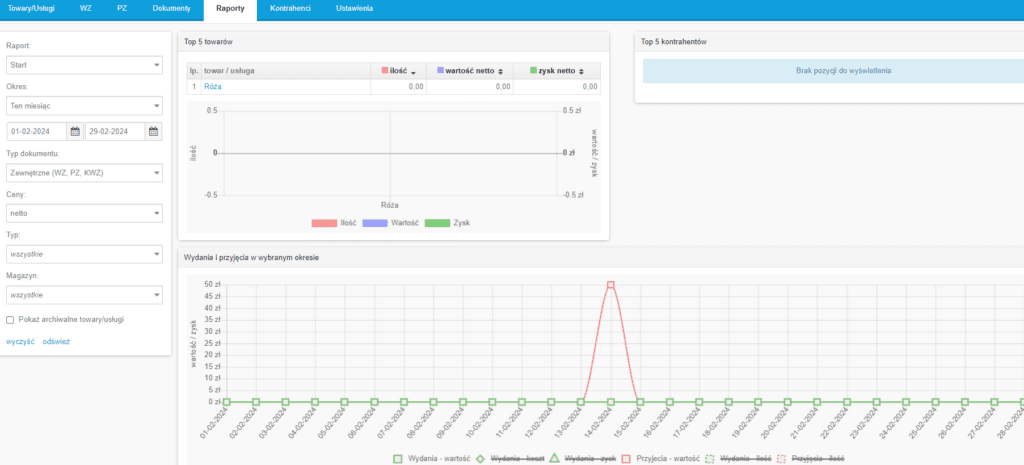Switch to the Kontrahenci tab
This screenshot has width=1024, height=465.
pyautogui.click(x=291, y=8)
